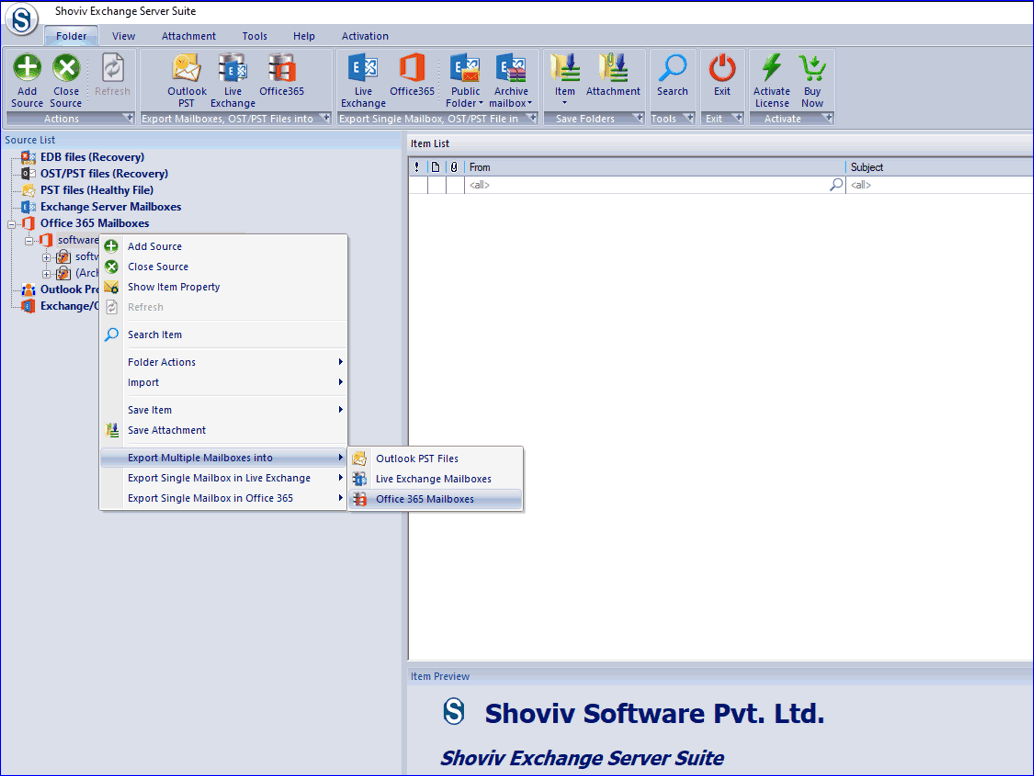Viewport: 1034px width, 776px height.
Task: Choose Office 365 Mailboxes in submenu
Action: point(436,499)
